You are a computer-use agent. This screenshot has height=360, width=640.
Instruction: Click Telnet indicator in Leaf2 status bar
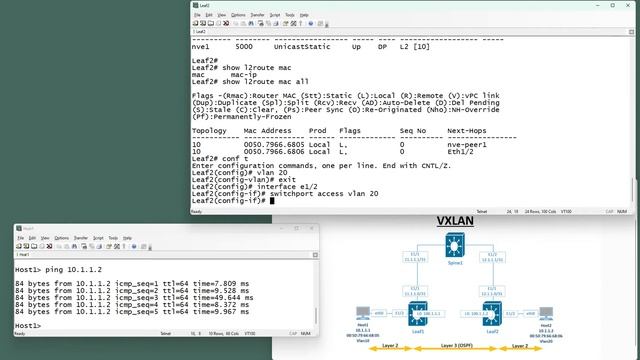click(482, 211)
